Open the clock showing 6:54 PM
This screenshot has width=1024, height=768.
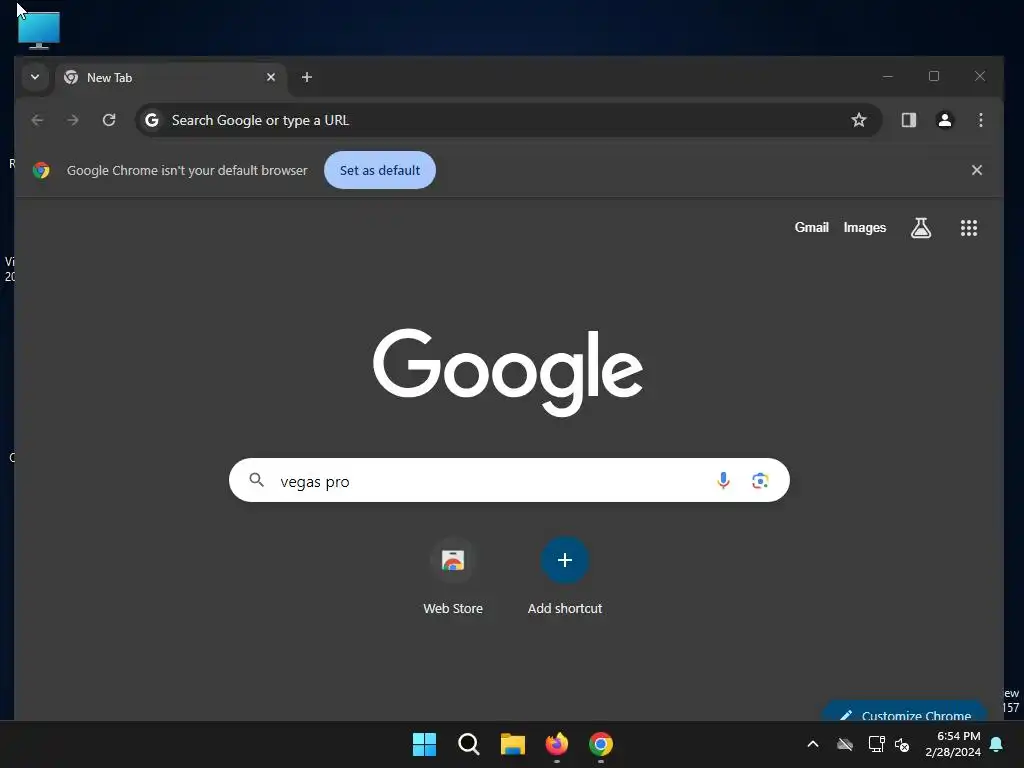[953, 744]
